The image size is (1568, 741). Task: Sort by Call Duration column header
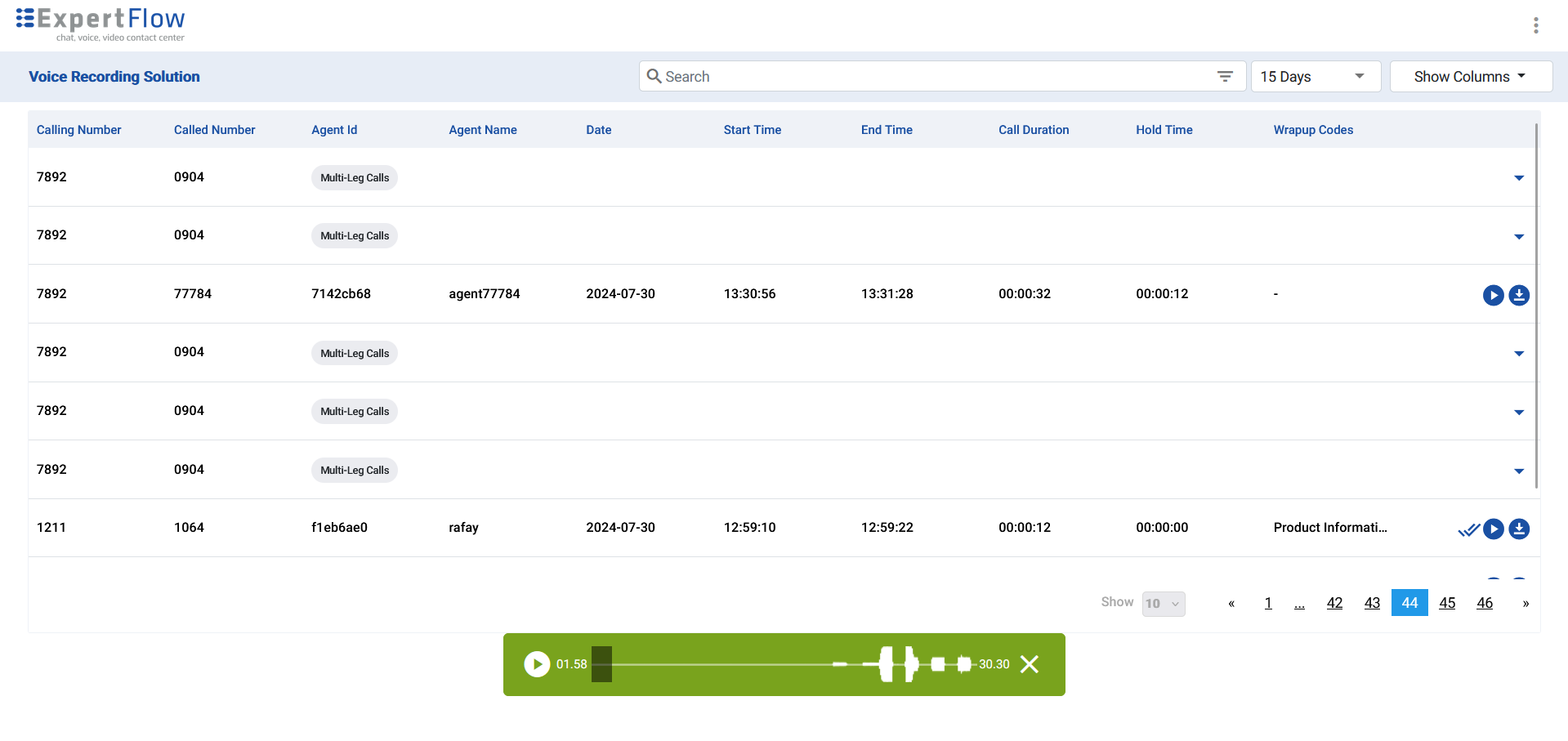1033,130
